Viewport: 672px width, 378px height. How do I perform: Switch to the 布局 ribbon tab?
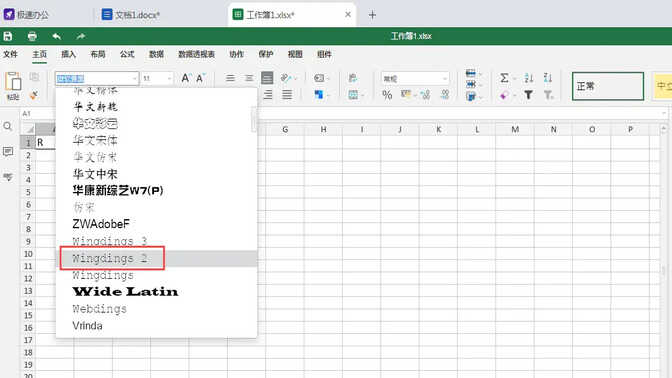pos(98,54)
